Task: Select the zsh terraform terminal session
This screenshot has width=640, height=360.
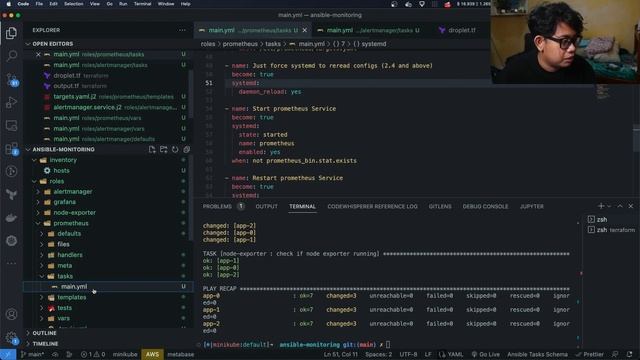Action: point(611,230)
